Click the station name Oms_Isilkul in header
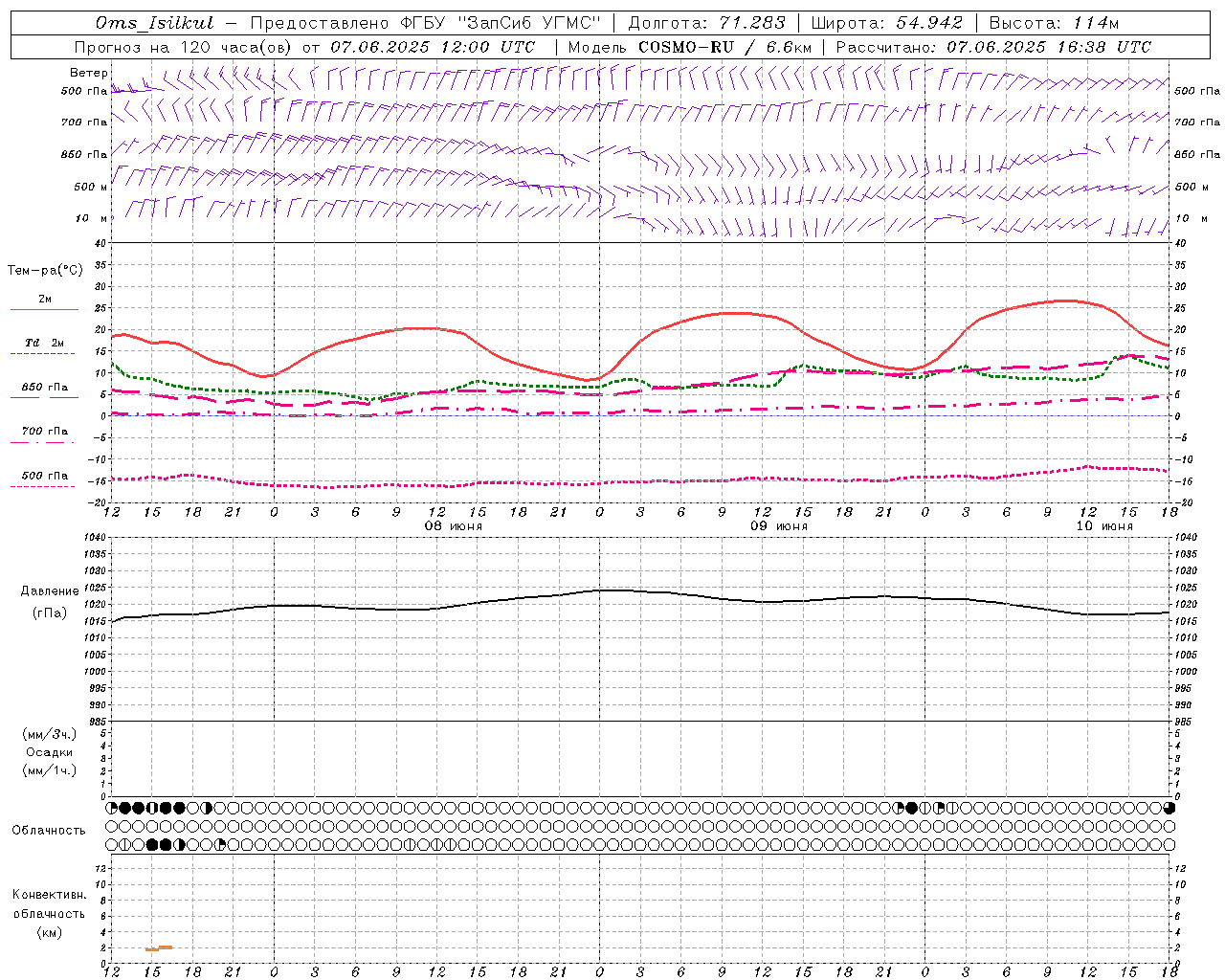Screen dimensions: 1225x980 [x=154, y=23]
